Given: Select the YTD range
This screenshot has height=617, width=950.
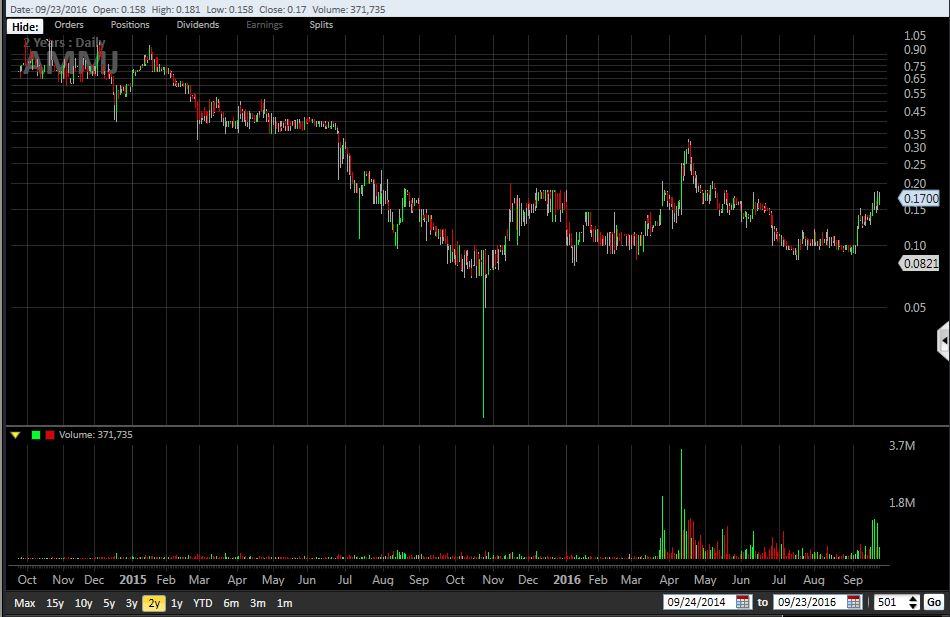Looking at the screenshot, I should [x=203, y=603].
